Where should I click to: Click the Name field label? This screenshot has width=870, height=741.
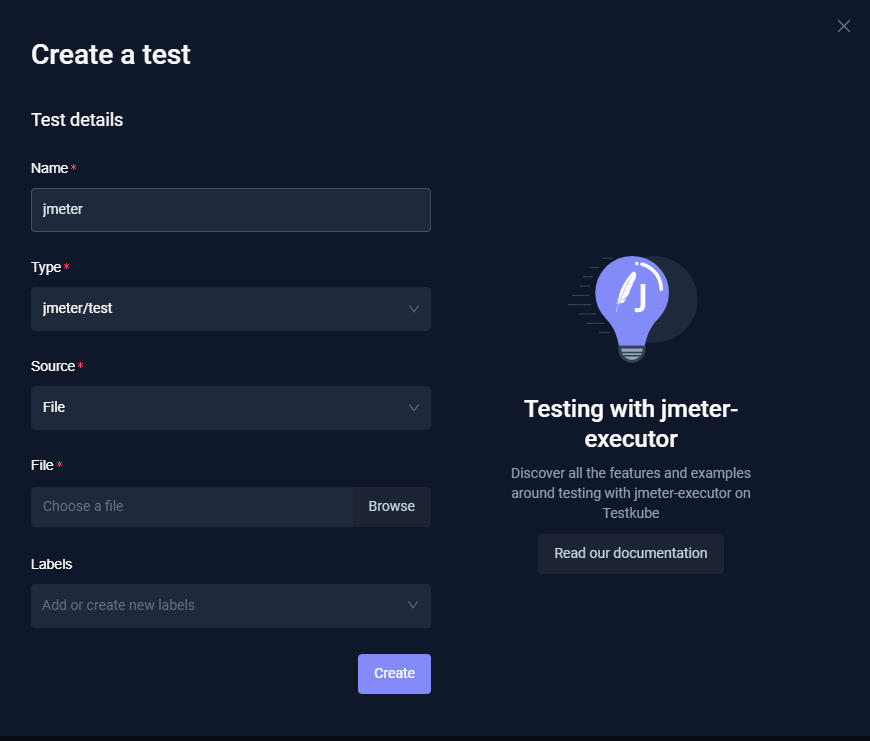[50, 168]
